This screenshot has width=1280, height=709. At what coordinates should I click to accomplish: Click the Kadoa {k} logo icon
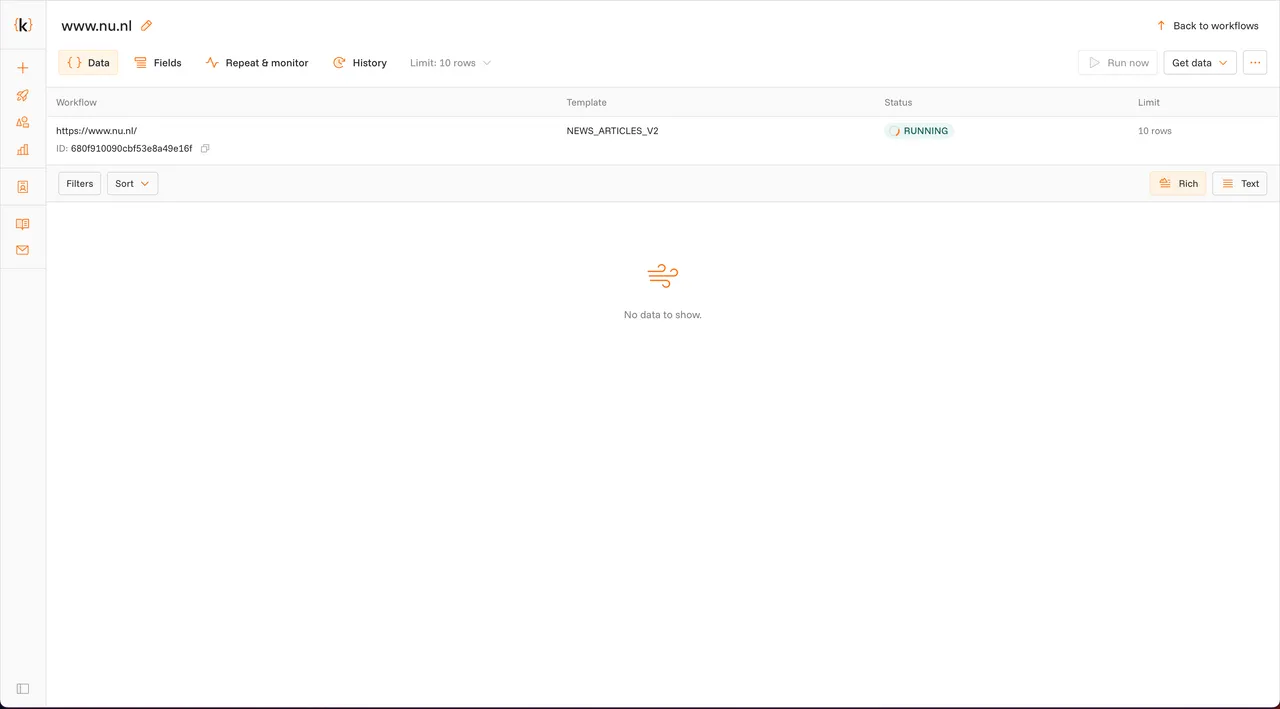pos(23,25)
